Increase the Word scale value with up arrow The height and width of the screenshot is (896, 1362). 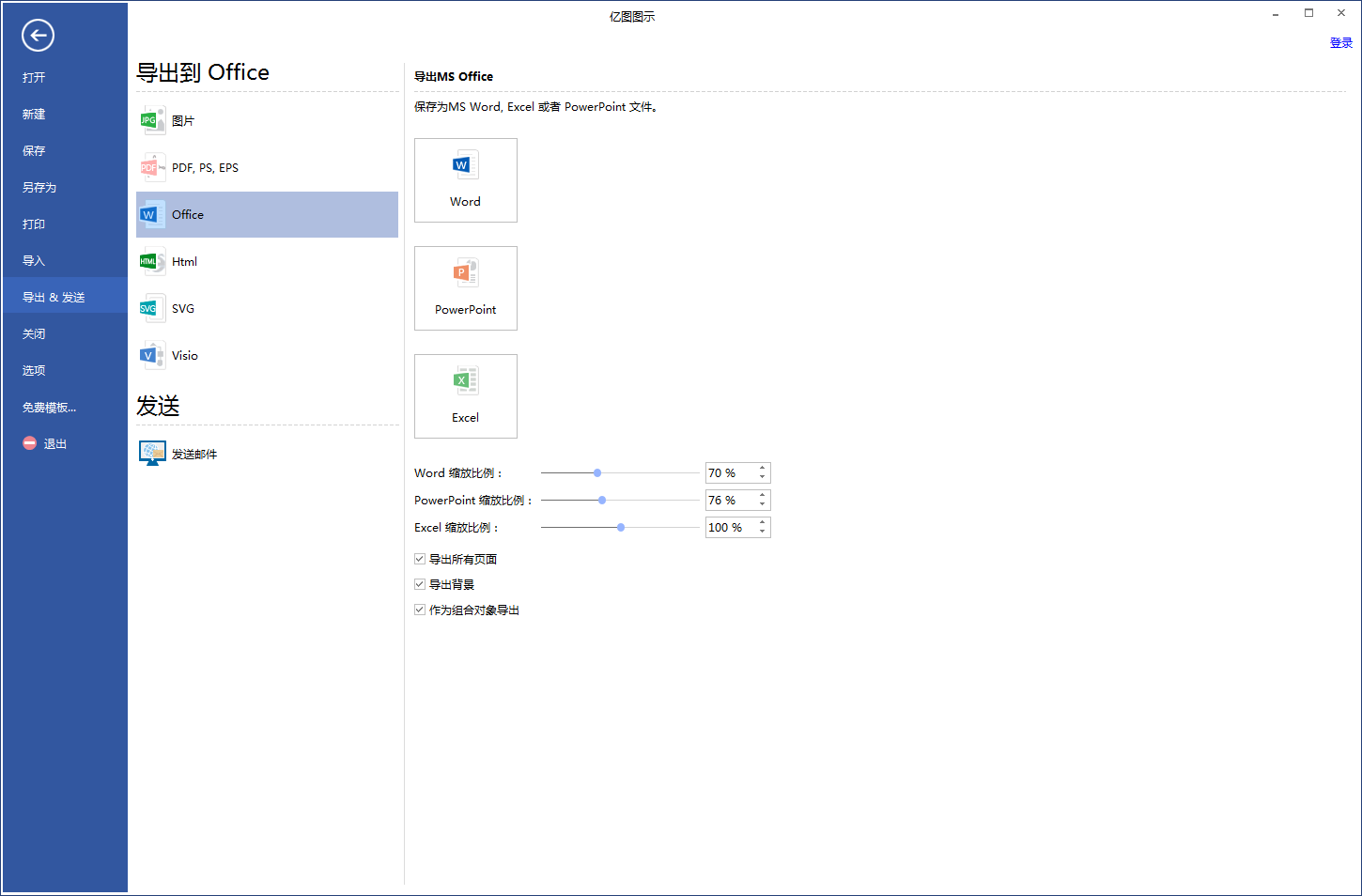(763, 469)
